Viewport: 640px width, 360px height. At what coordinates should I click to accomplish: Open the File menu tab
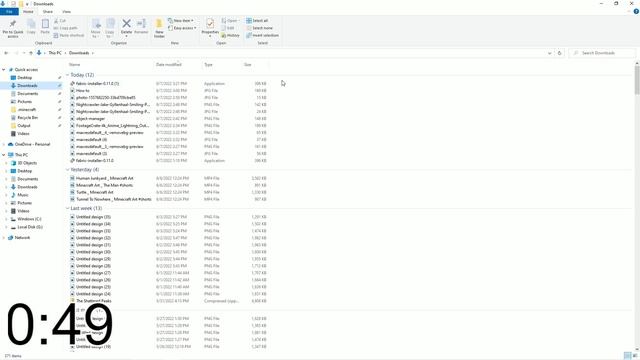point(9,11)
